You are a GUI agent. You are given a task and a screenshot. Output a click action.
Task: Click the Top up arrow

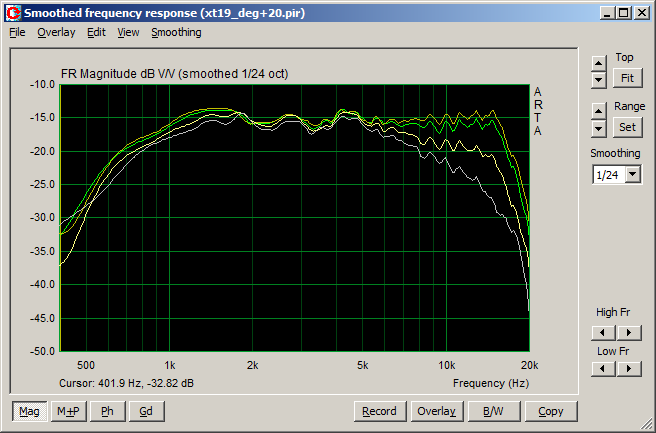(x=599, y=63)
